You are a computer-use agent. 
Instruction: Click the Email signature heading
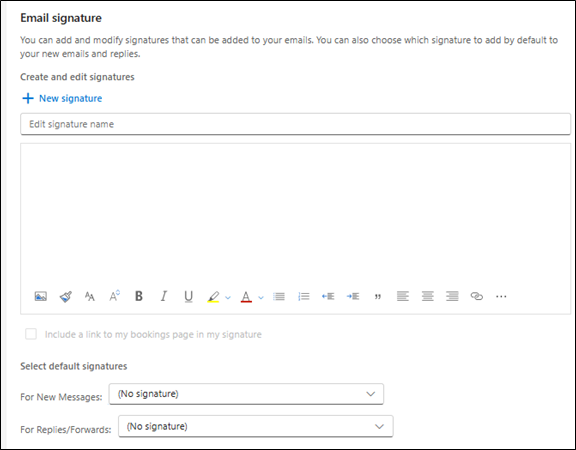click(61, 18)
